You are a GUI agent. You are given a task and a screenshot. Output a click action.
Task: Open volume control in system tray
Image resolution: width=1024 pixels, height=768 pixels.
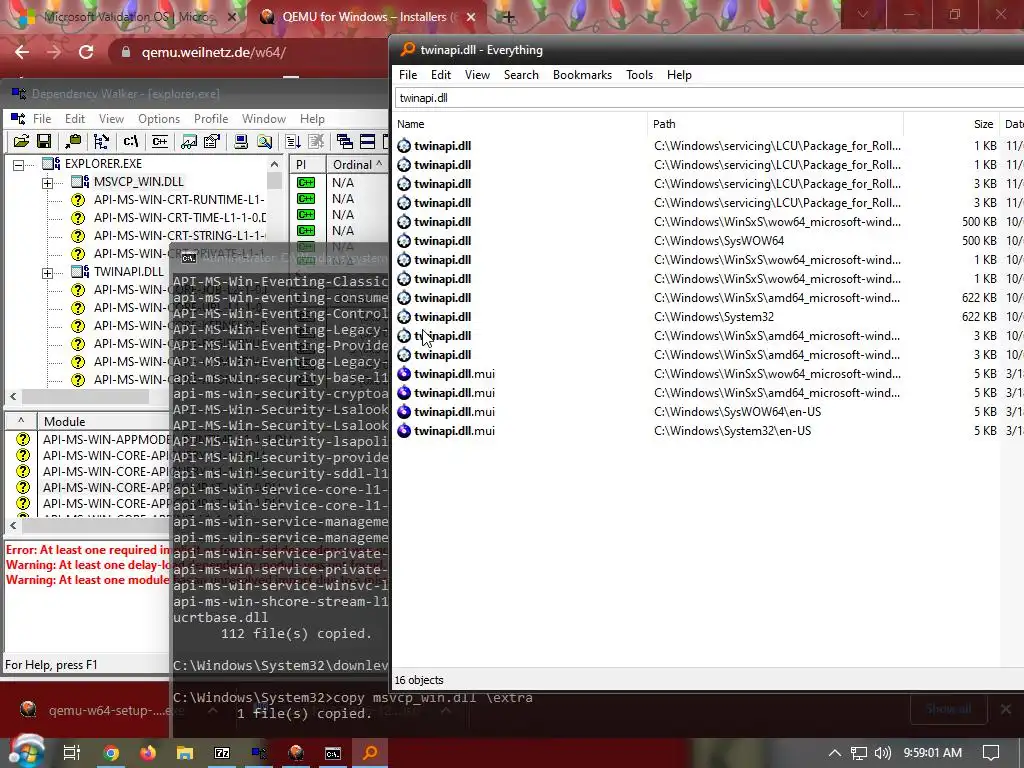(882, 753)
